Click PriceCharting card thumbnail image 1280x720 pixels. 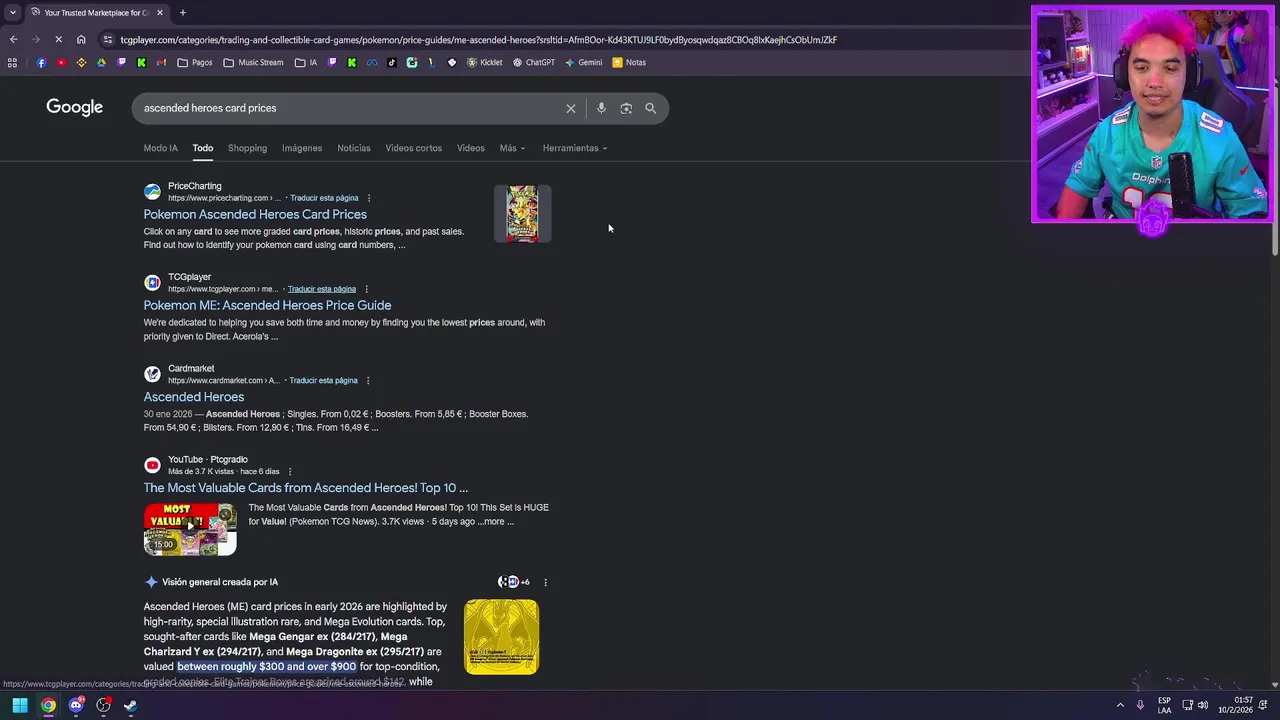point(522,213)
